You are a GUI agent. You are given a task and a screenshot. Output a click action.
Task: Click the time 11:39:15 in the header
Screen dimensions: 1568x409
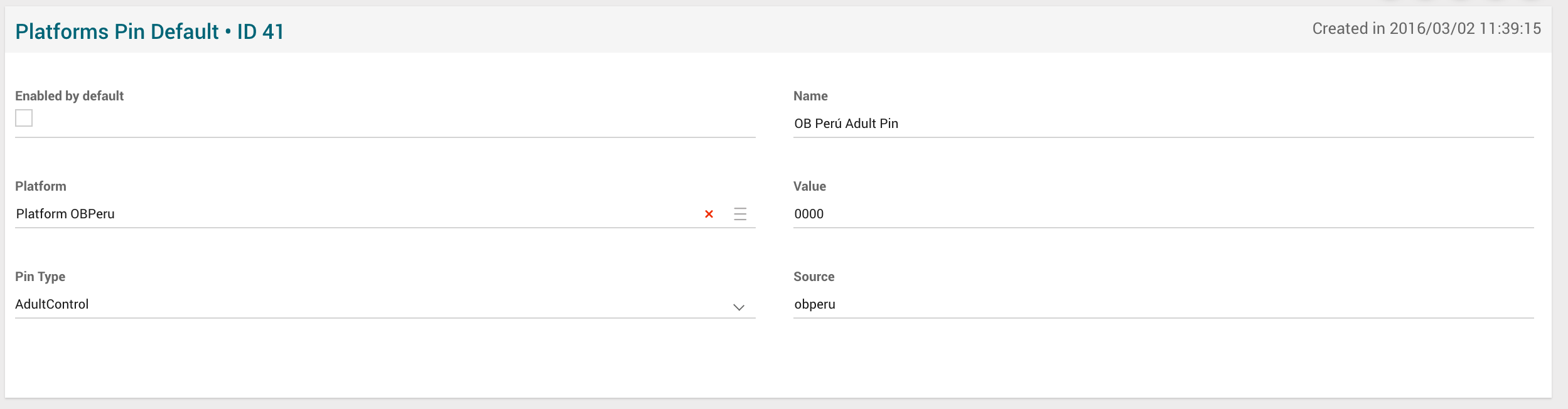(x=1510, y=29)
